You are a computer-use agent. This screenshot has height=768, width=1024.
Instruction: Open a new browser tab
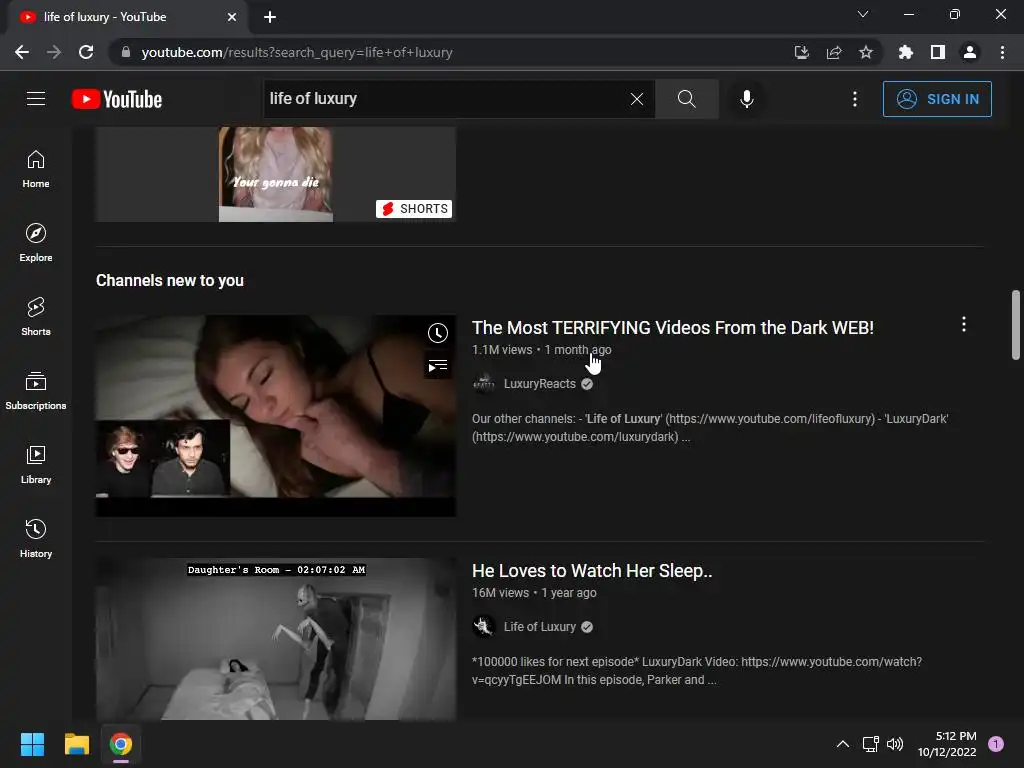pos(270,17)
